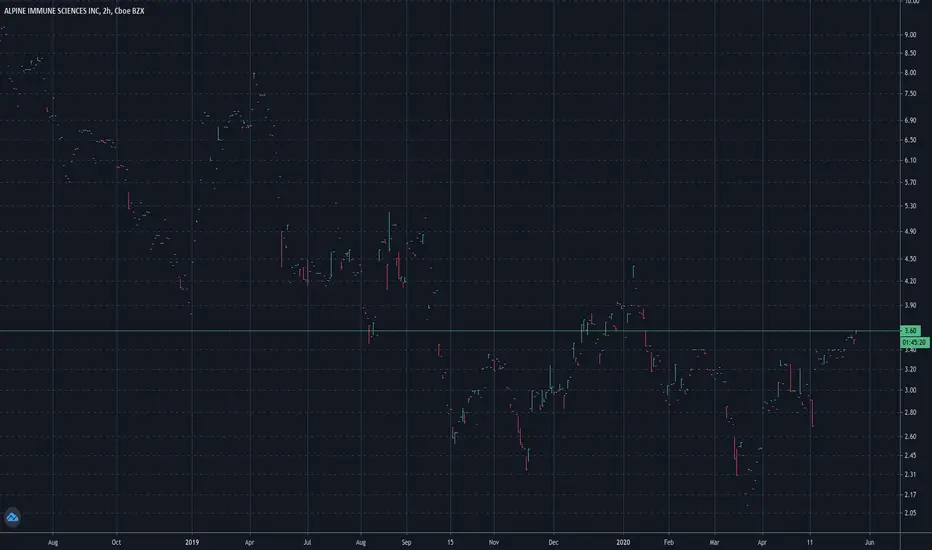Click the 3.00 price axis label
932x550 pixels.
coord(910,391)
